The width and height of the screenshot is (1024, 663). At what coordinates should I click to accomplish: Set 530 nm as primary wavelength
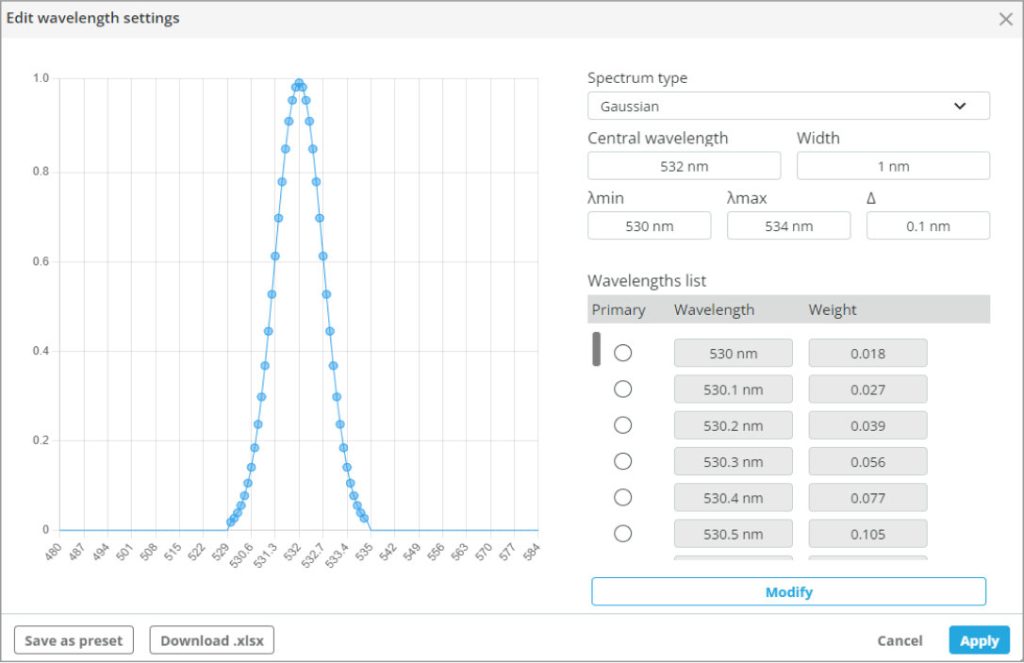623,353
